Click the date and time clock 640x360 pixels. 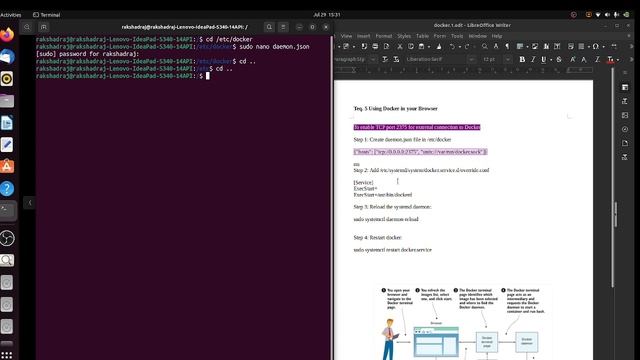(x=327, y=15)
